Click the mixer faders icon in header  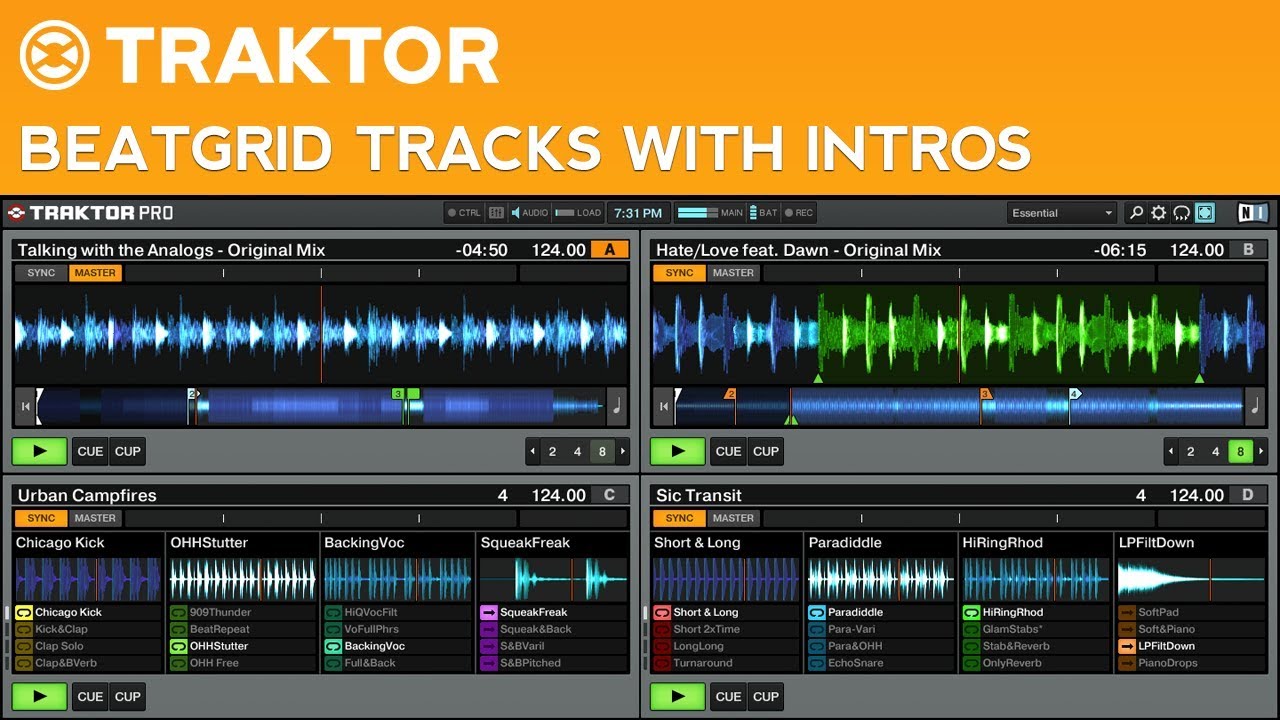click(497, 213)
